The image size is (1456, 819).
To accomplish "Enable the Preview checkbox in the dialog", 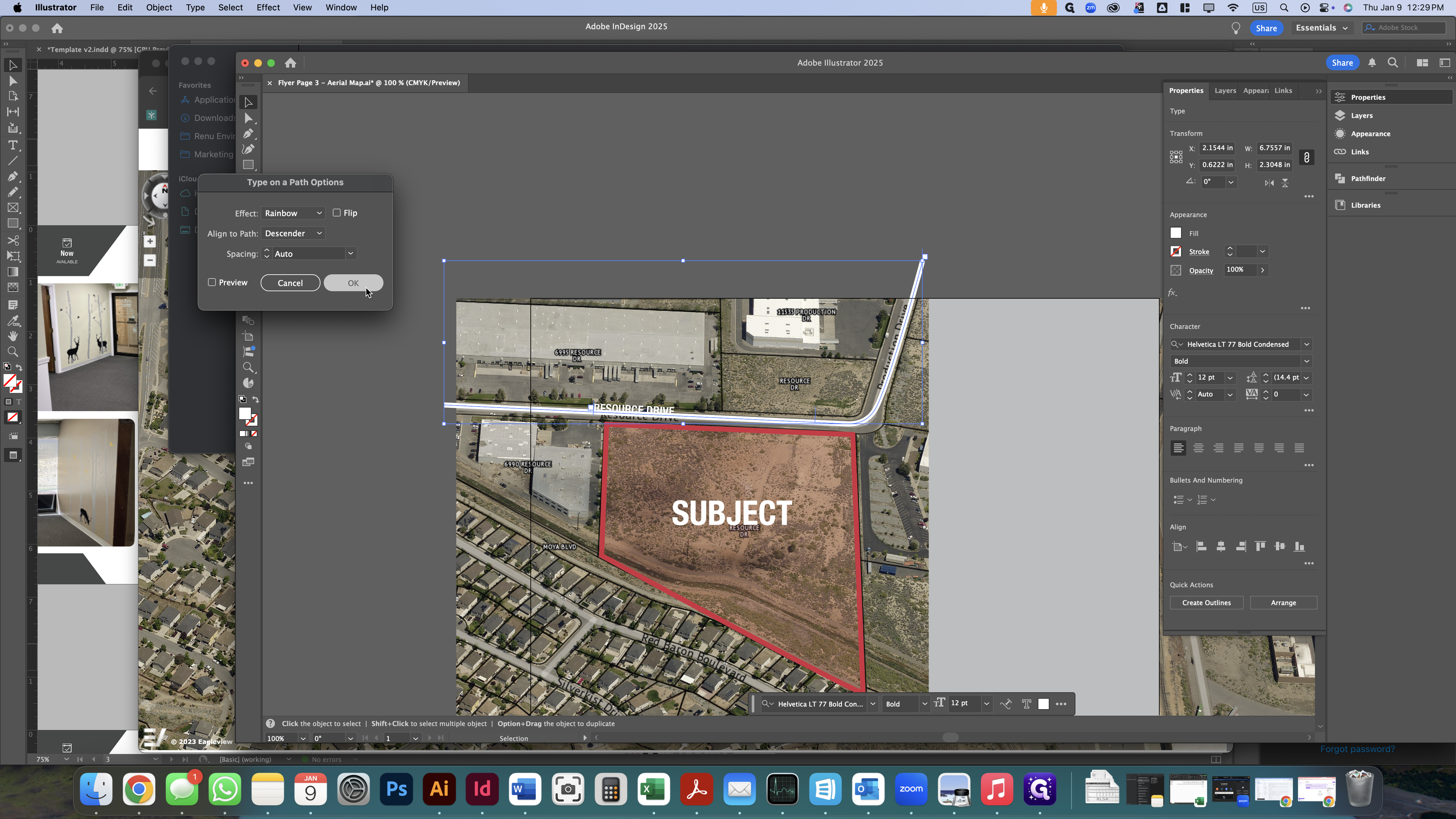I will point(212,282).
